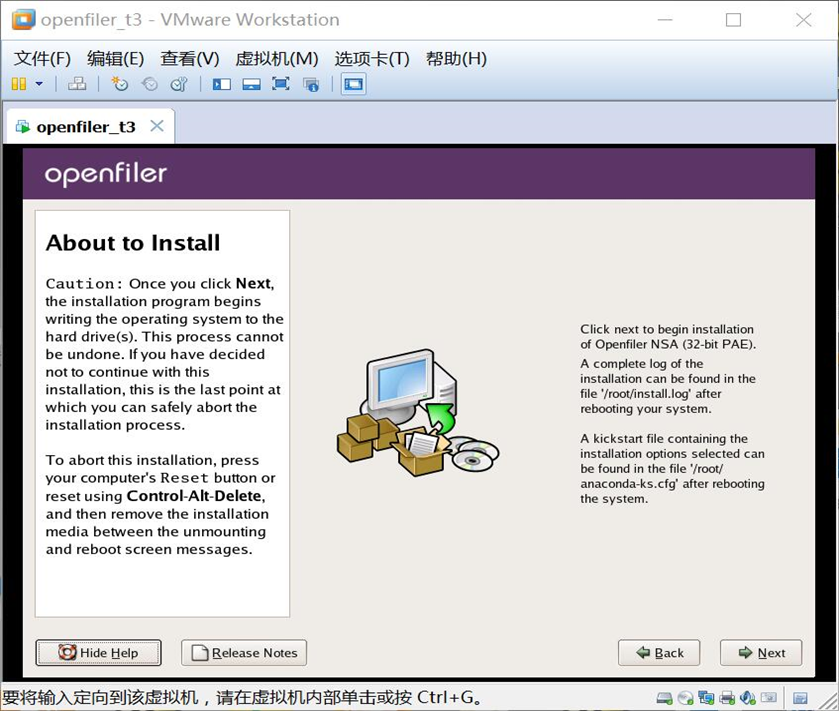839x711 pixels.
Task: Open the 文件(F) menu
Action: click(42, 58)
